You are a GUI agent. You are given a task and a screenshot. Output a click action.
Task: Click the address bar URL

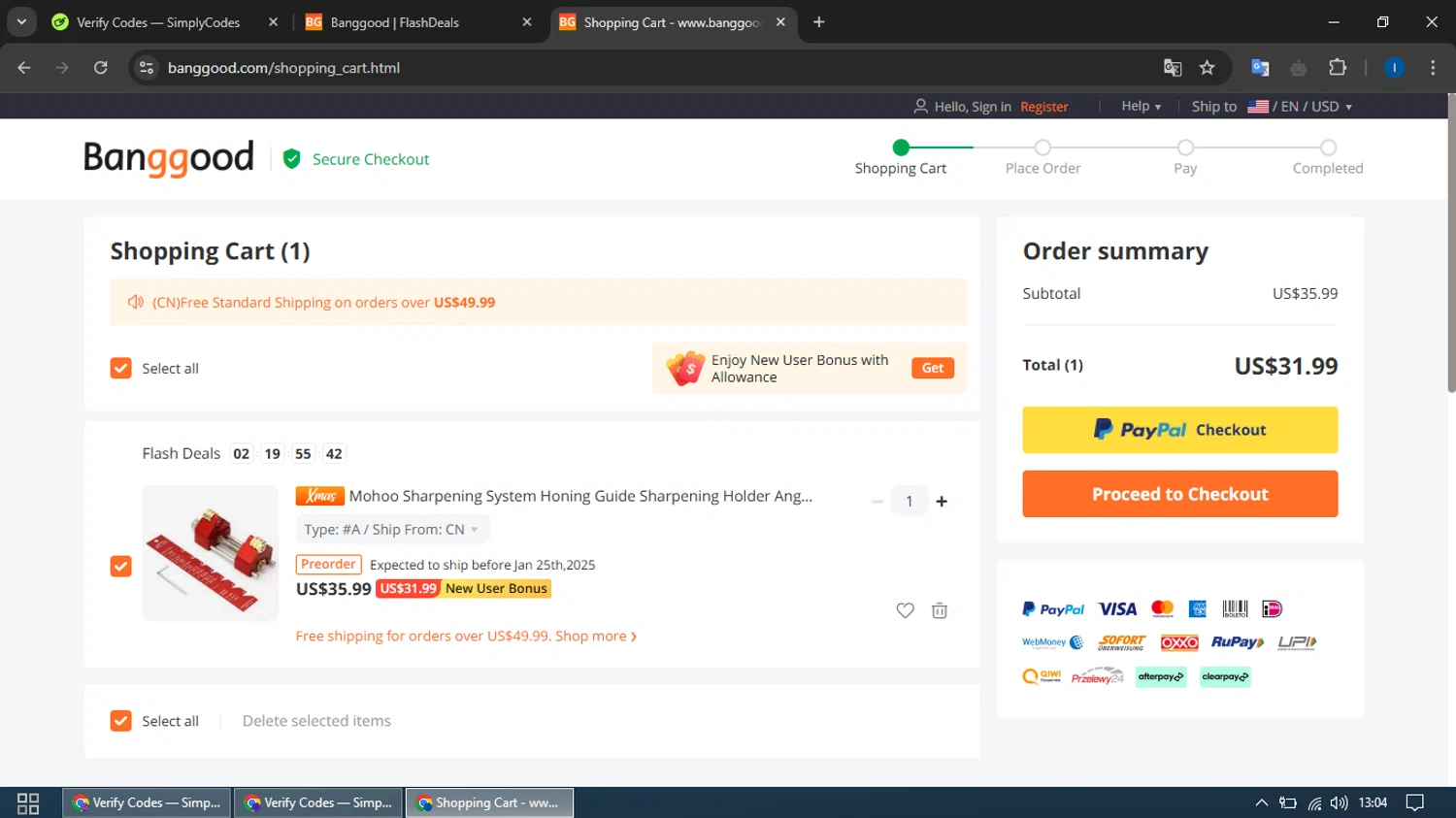point(283,68)
